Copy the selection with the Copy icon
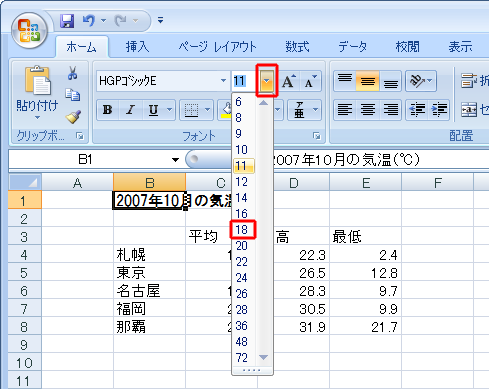The image size is (489, 389). click(73, 95)
